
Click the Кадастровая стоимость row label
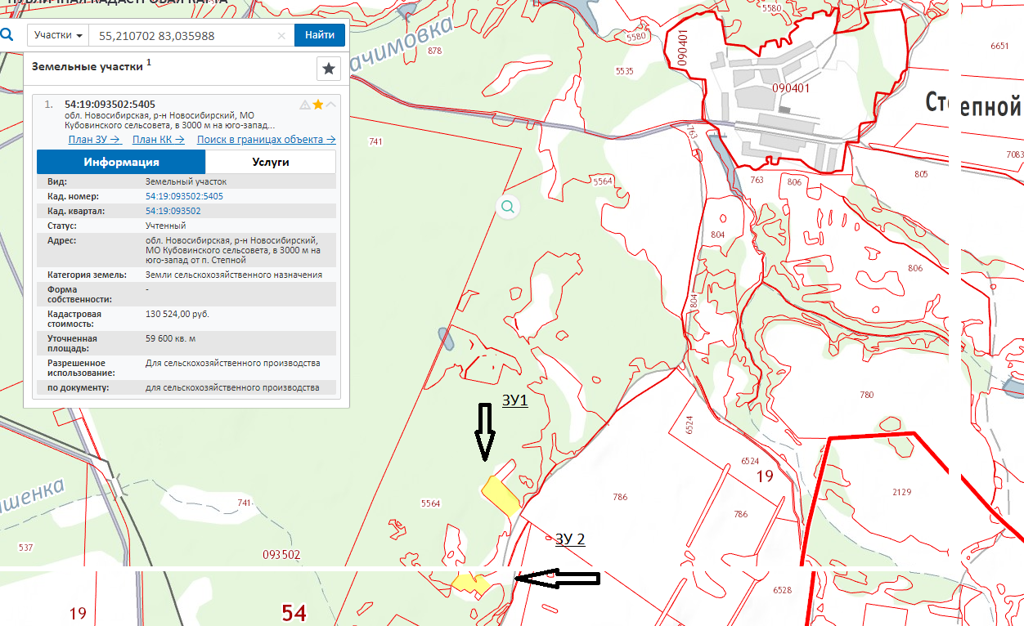pos(74,319)
